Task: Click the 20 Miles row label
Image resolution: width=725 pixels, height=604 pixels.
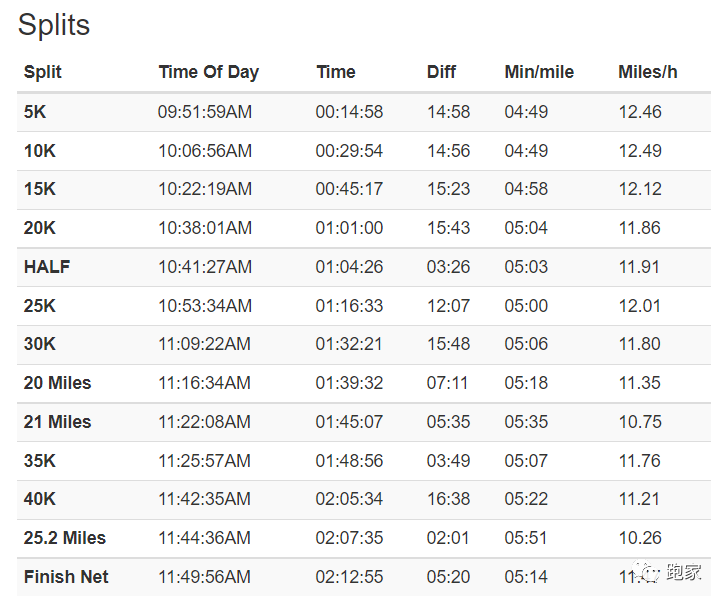Action: (x=57, y=382)
